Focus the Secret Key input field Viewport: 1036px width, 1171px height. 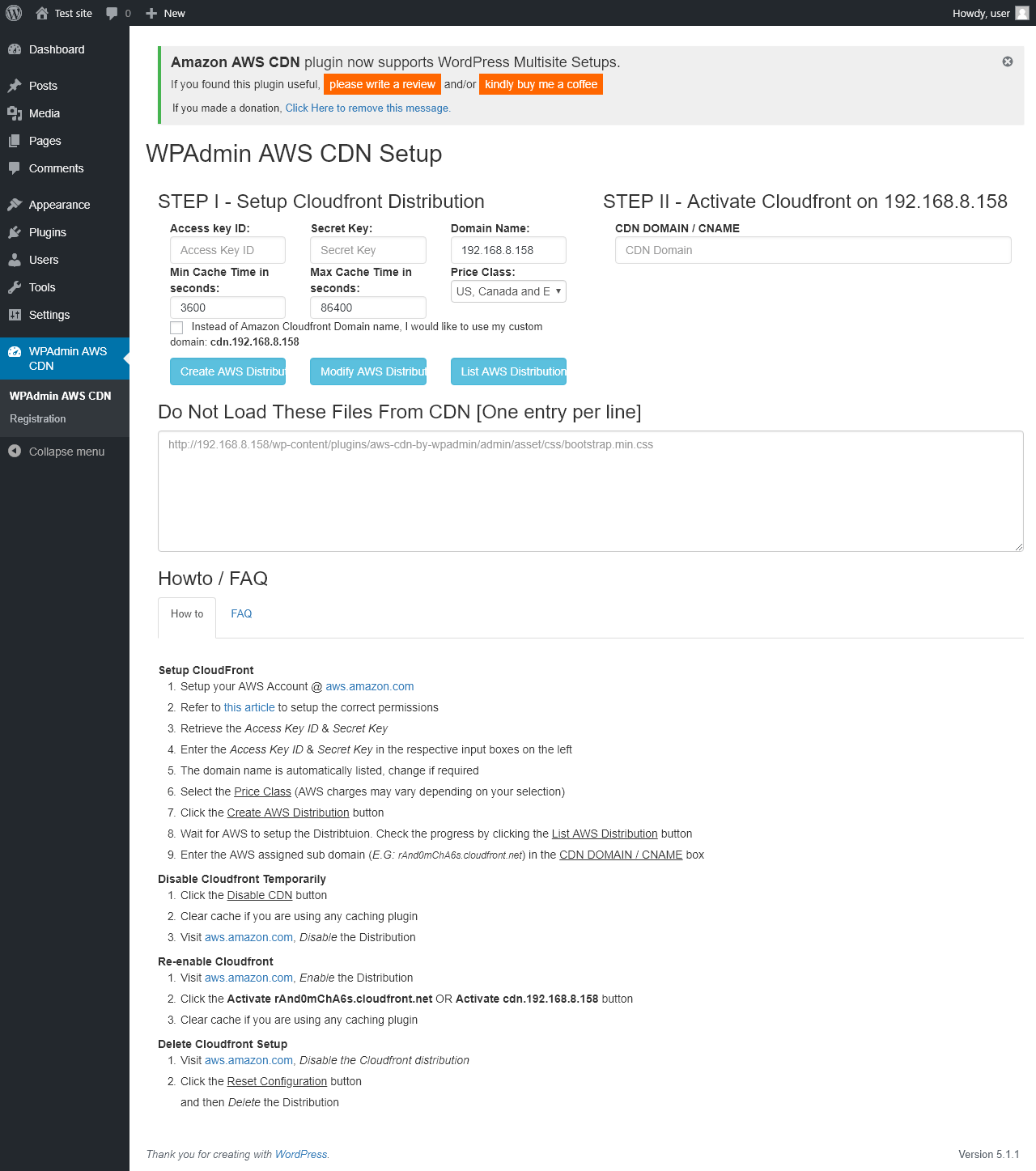pyautogui.click(x=368, y=250)
